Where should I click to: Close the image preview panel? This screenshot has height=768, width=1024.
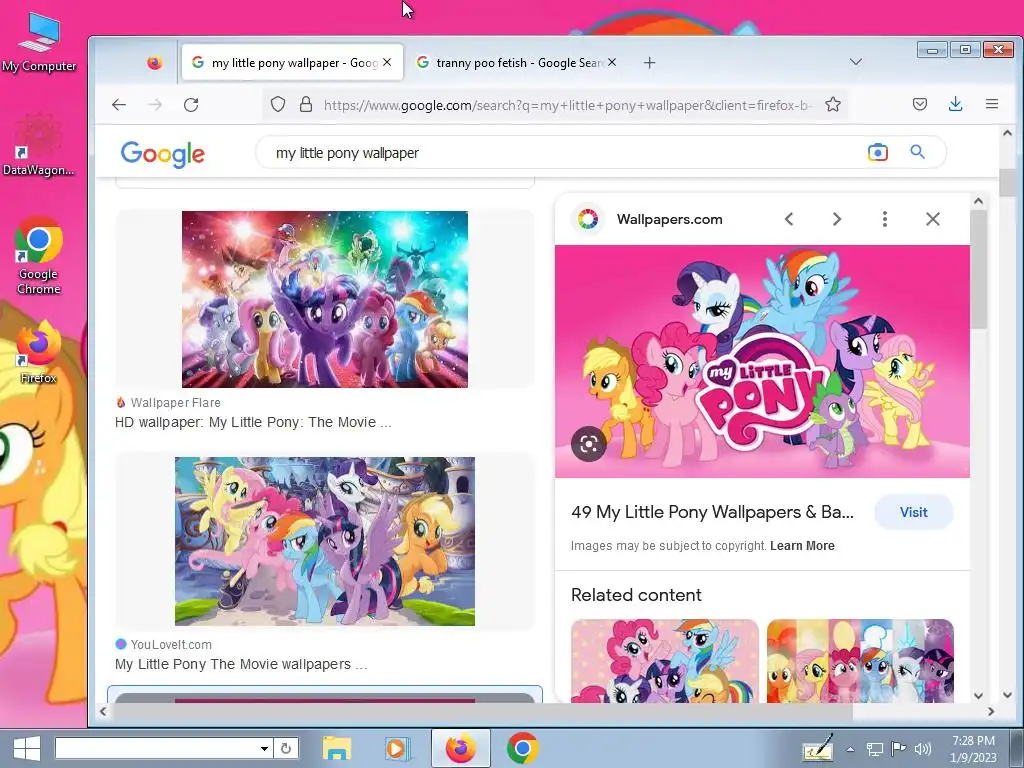[933, 219]
